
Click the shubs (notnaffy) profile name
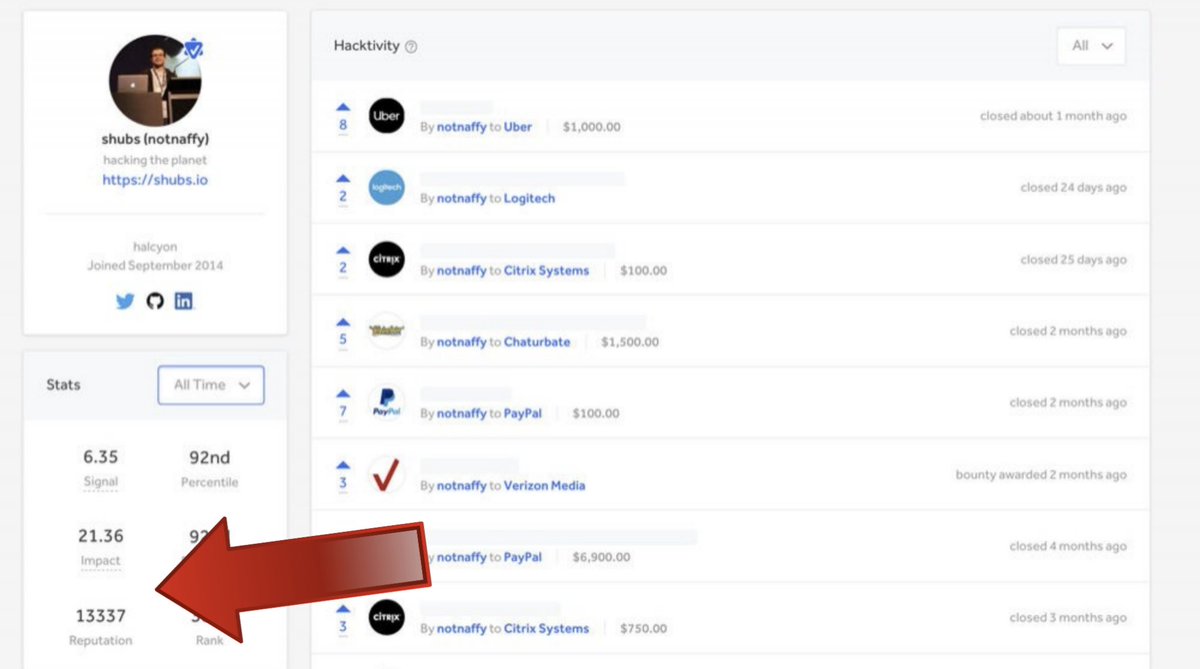[x=155, y=139]
